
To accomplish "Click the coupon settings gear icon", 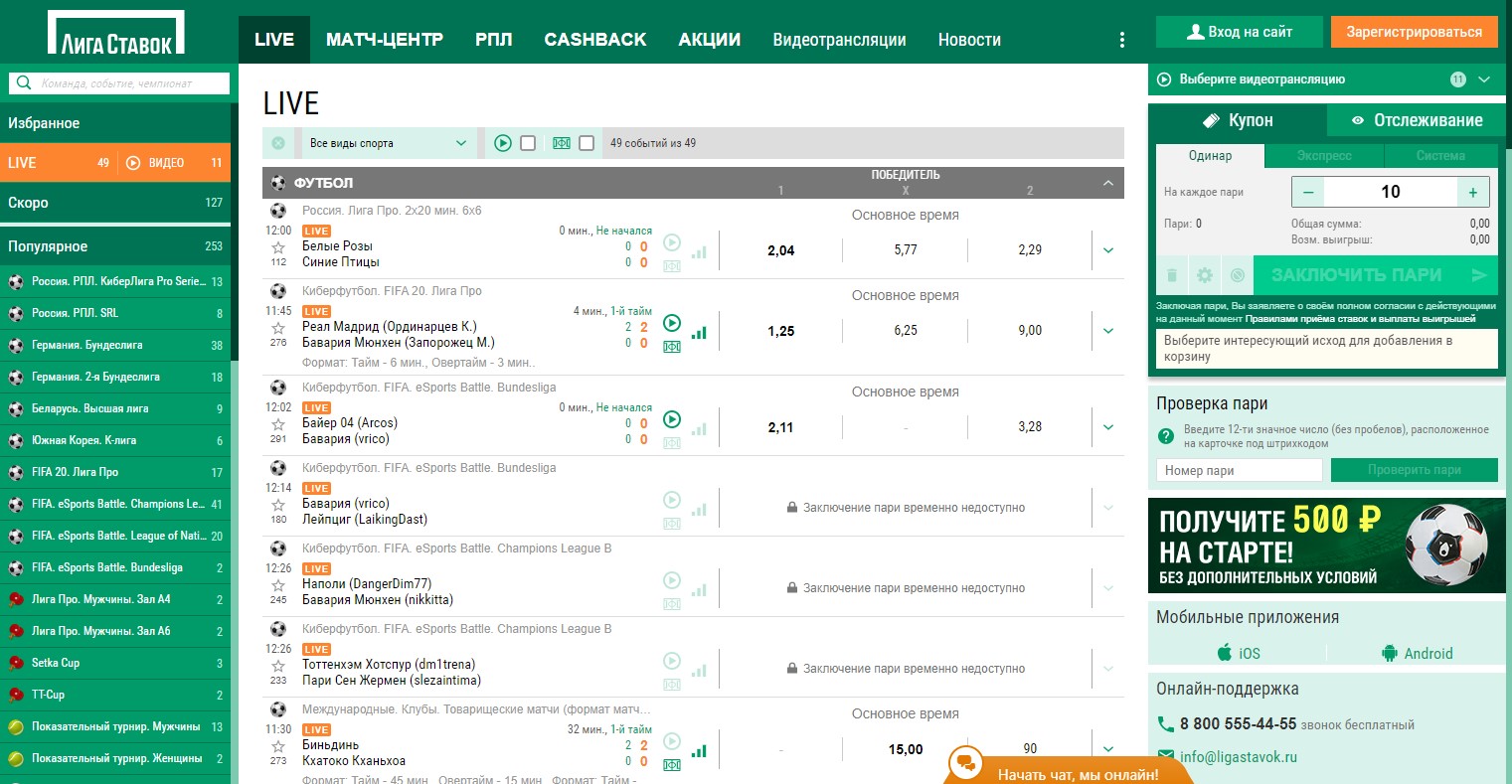I will click(x=1205, y=275).
